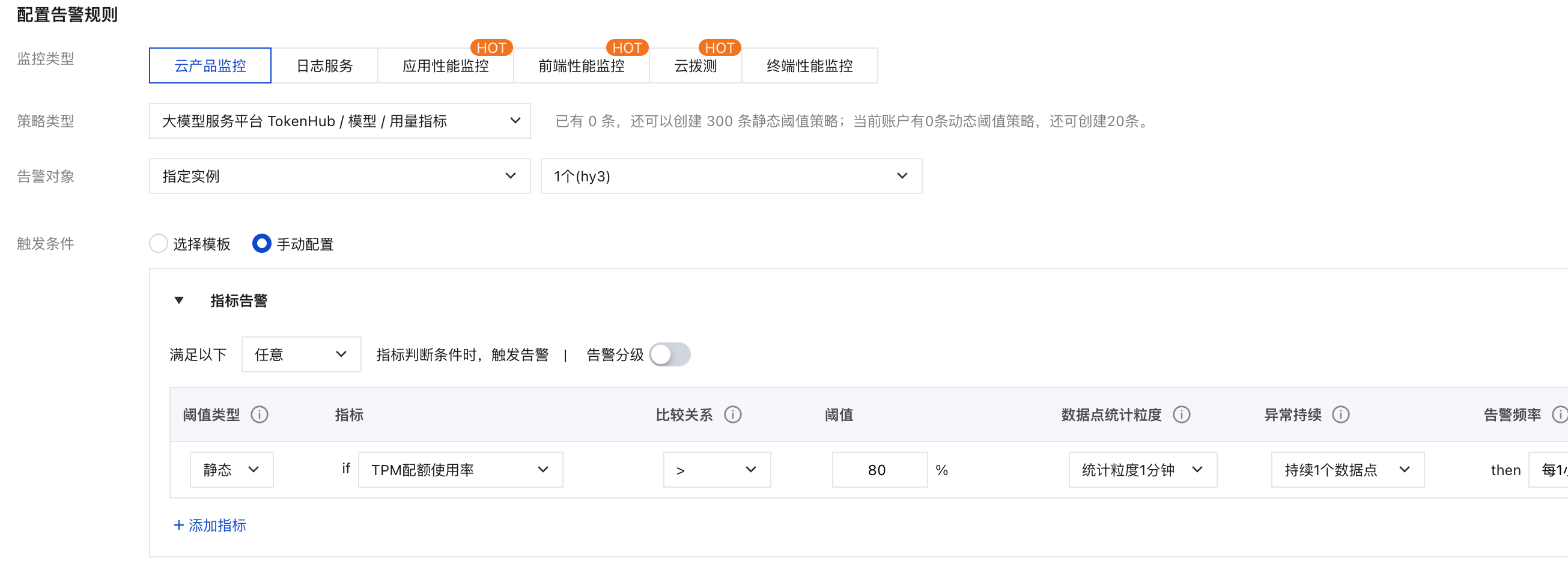
Task: Click the HOT badge on 应用性能监控
Action: tap(491, 47)
